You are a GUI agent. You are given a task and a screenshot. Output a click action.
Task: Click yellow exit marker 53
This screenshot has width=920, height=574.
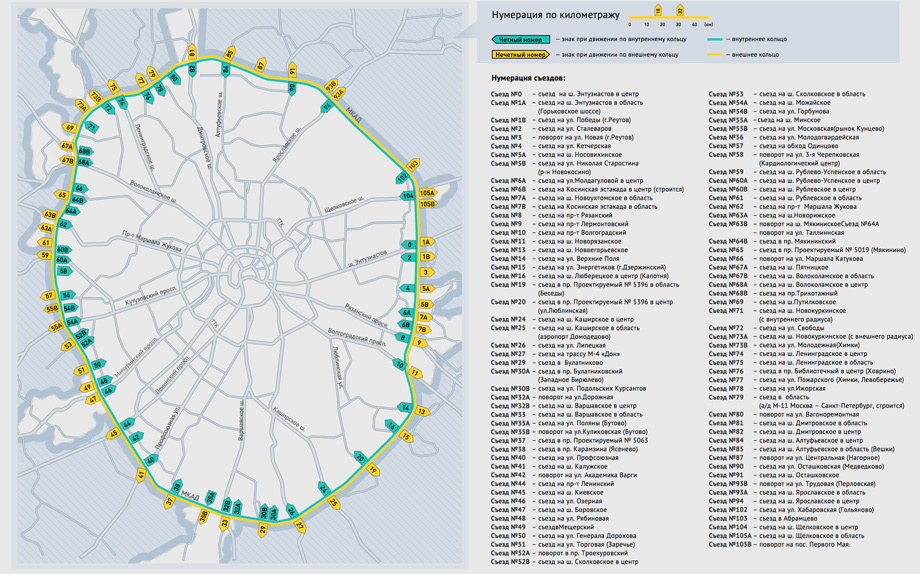[69, 346]
